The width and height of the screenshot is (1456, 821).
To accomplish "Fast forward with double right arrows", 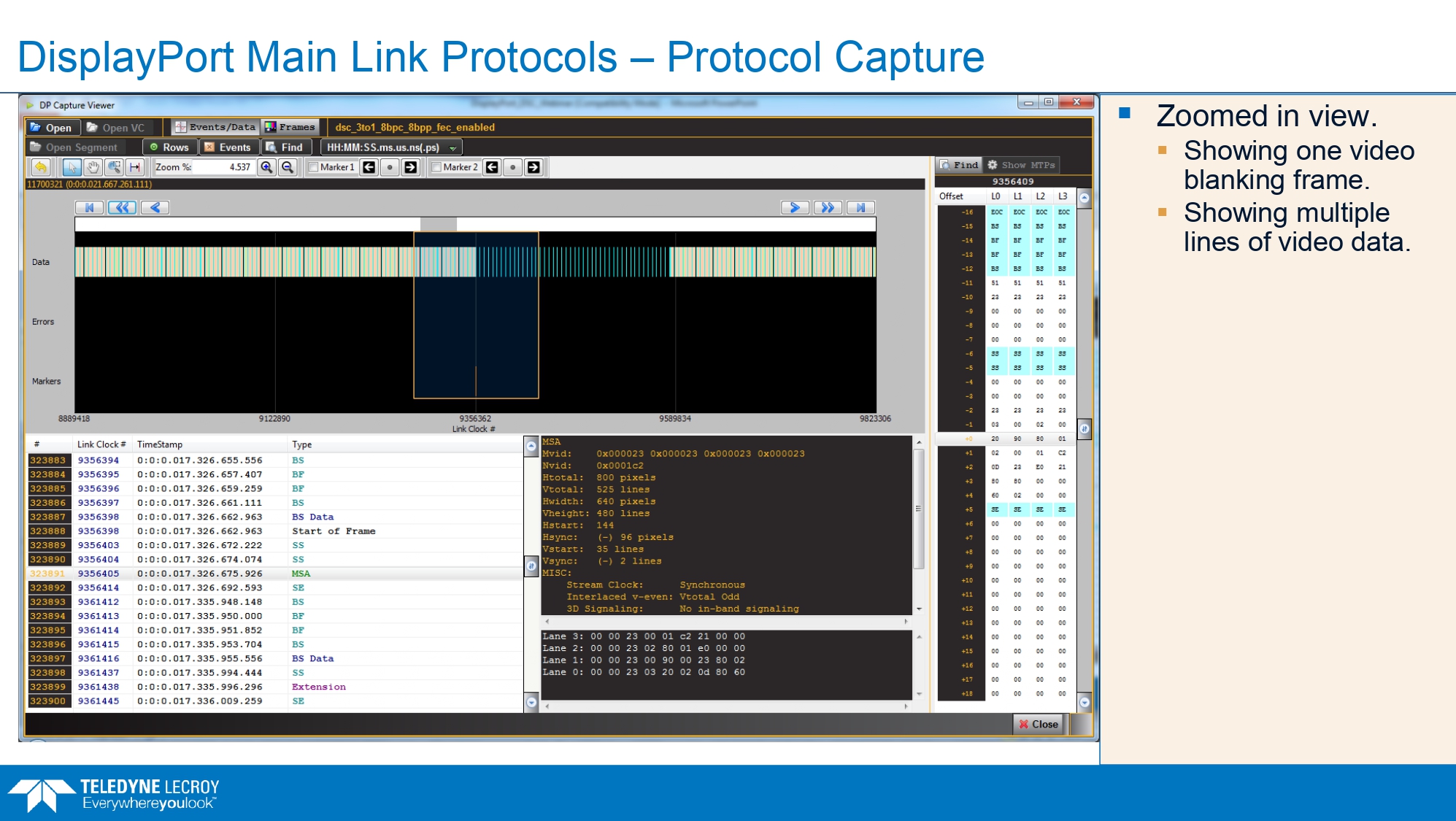I will tap(828, 207).
